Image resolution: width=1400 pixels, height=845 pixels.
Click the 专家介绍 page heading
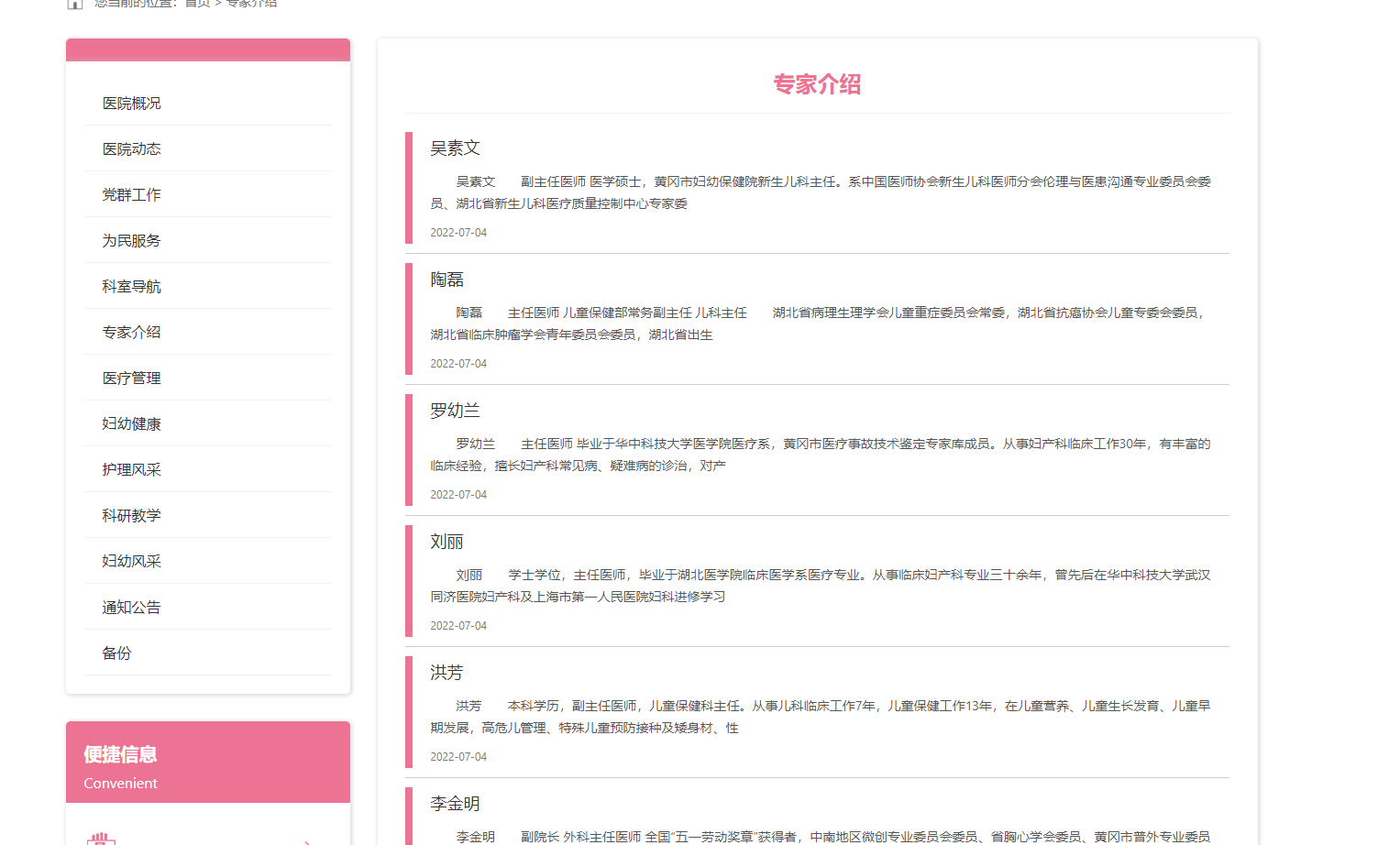[817, 84]
